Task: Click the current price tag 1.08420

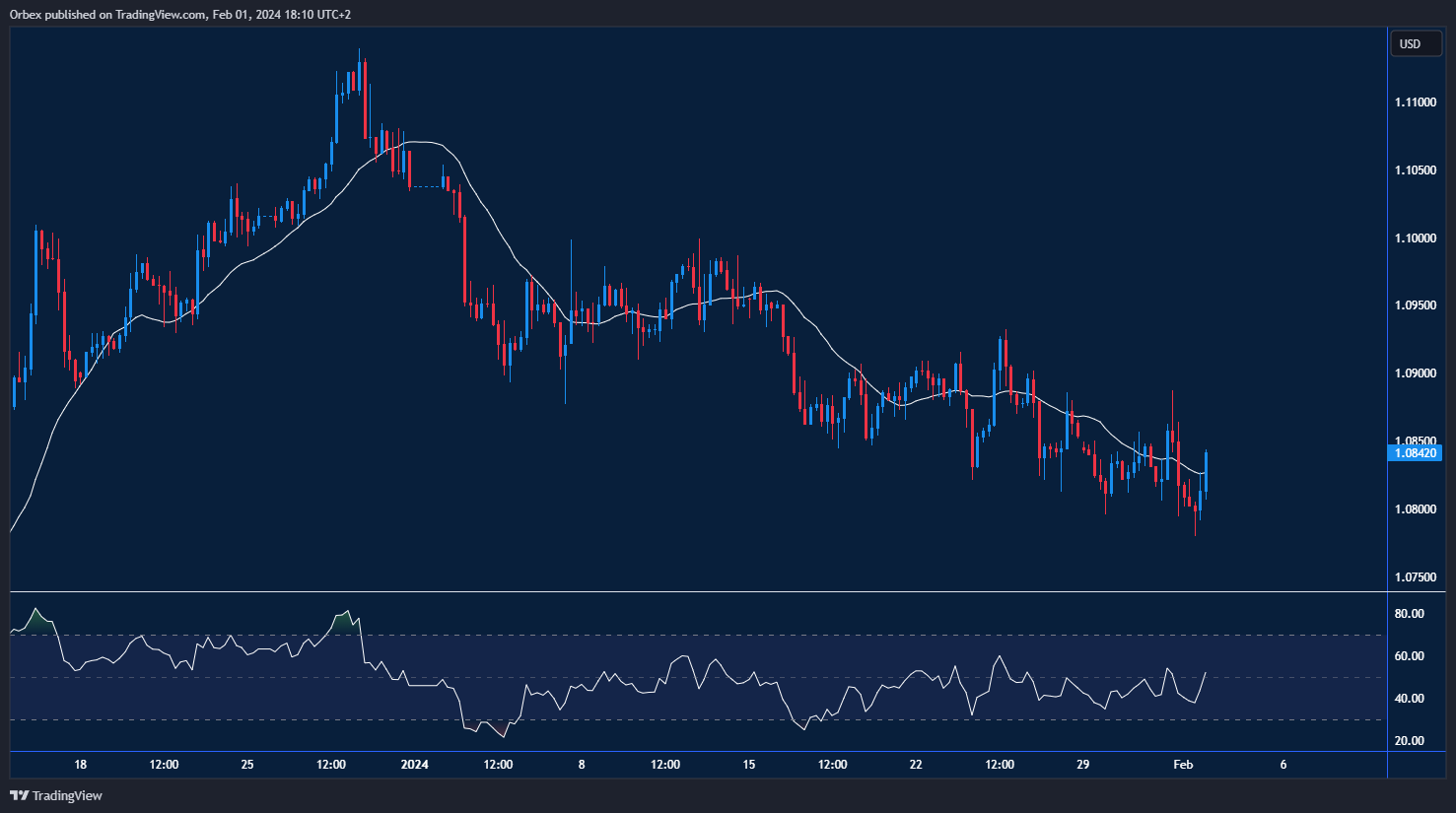Action: pos(1413,453)
